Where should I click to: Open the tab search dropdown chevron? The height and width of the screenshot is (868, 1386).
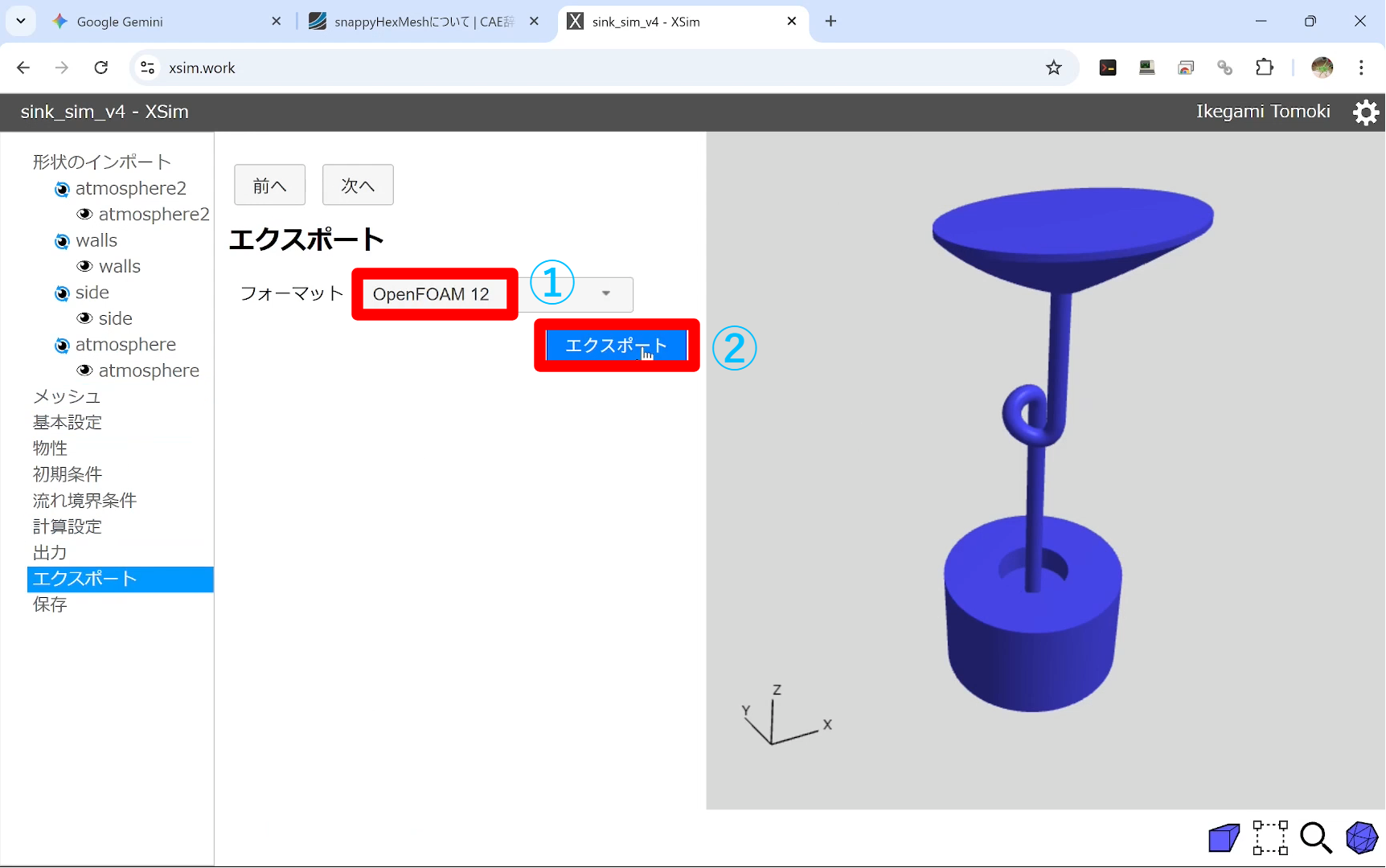[x=21, y=21]
